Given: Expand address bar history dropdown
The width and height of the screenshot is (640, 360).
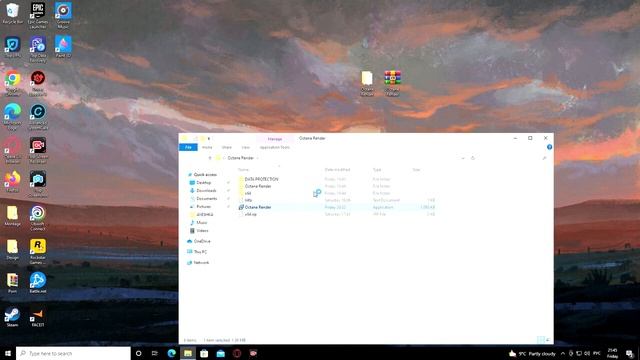Looking at the screenshot, I should pyautogui.click(x=463, y=158).
